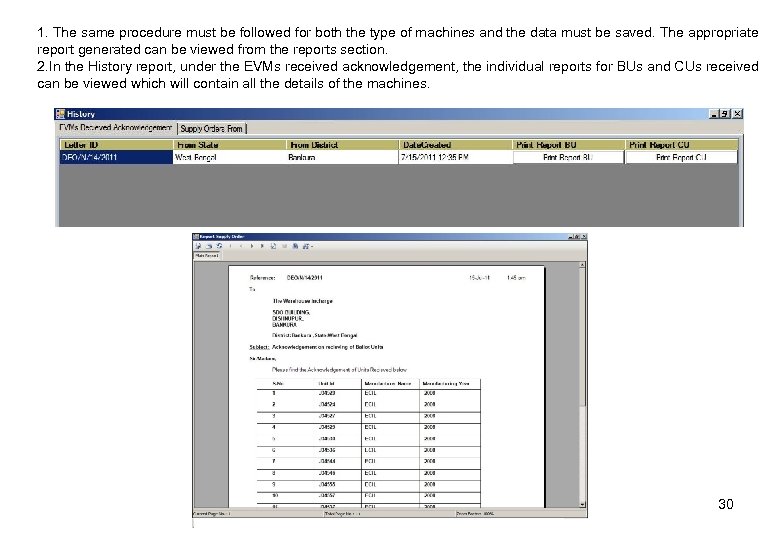Go to last page in the report viewer
This screenshot has height=540, width=780.
pos(262,246)
